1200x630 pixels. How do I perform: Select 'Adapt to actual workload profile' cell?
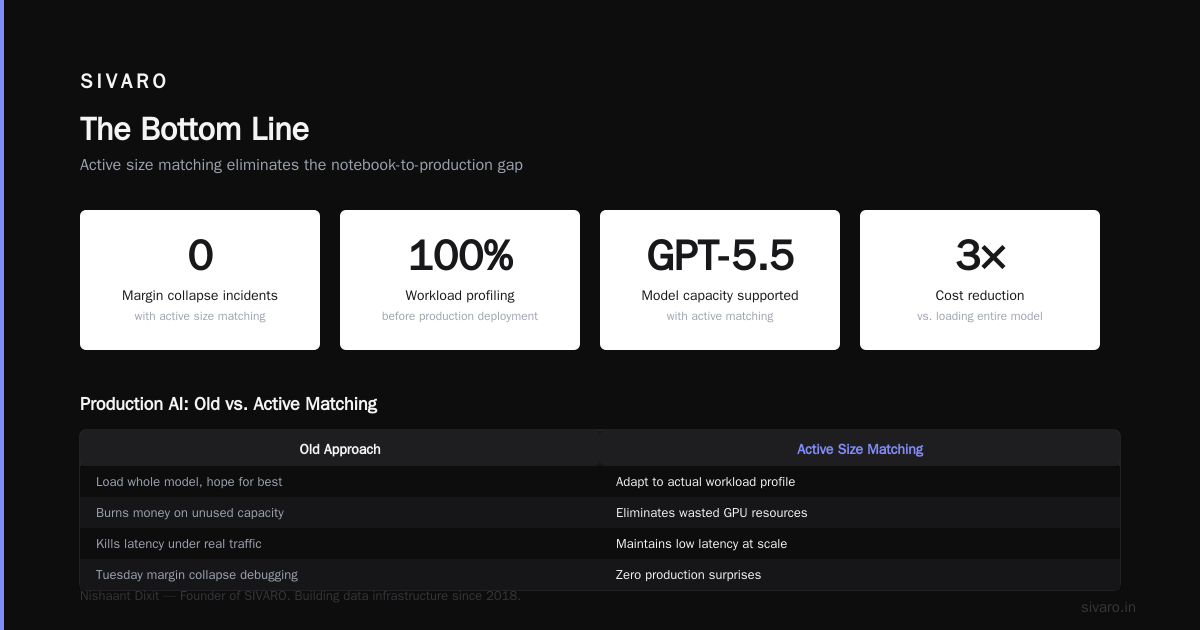[x=860, y=482]
